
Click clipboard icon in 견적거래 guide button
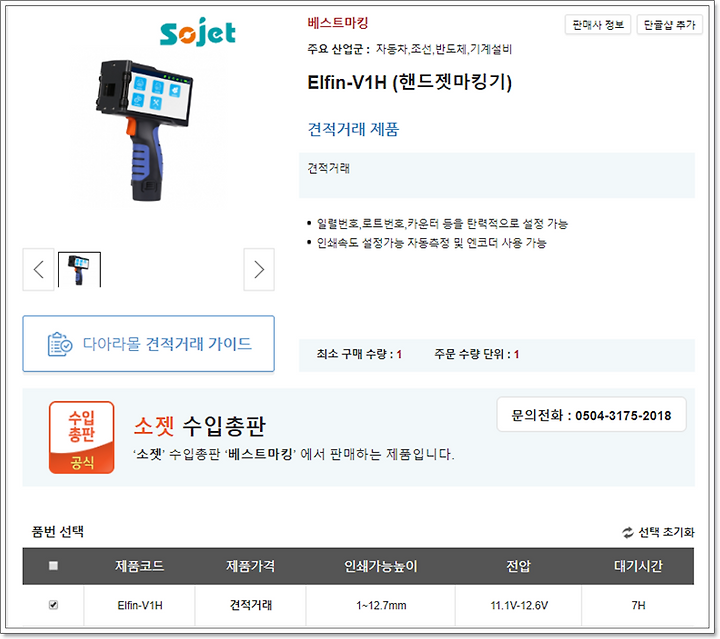pyautogui.click(x=60, y=344)
